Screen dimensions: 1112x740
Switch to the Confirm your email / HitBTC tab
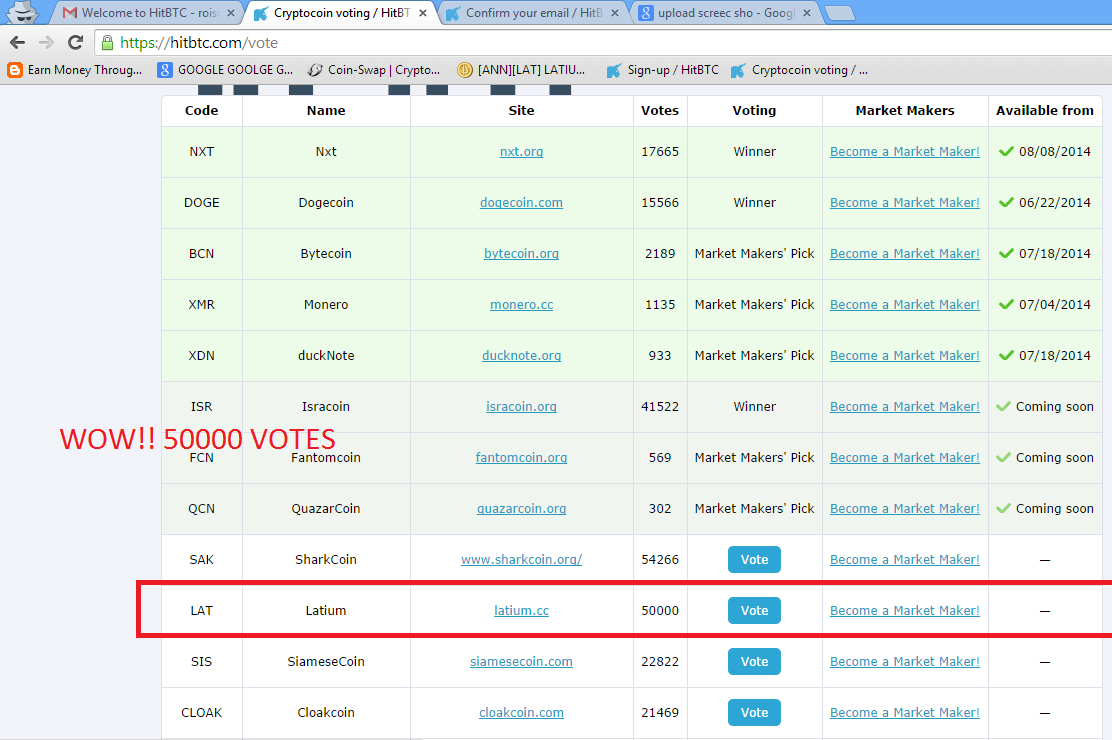tap(533, 13)
